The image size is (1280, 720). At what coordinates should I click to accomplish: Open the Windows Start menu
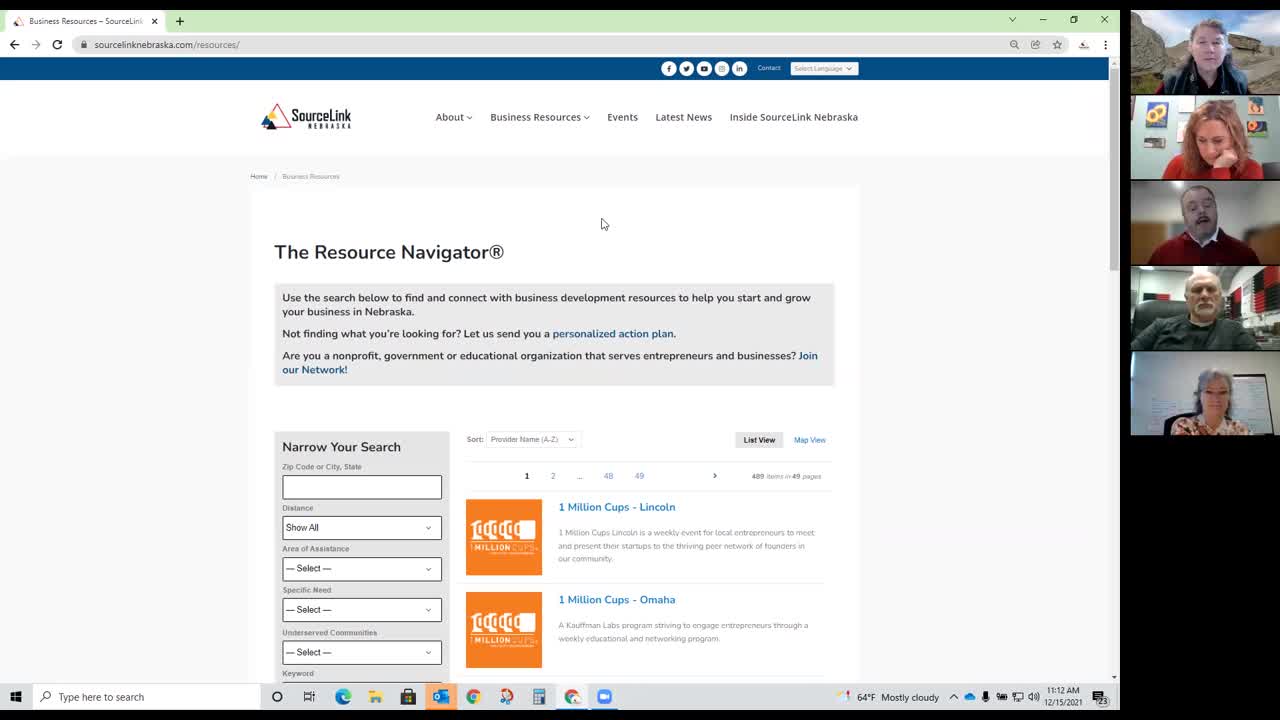click(x=16, y=697)
